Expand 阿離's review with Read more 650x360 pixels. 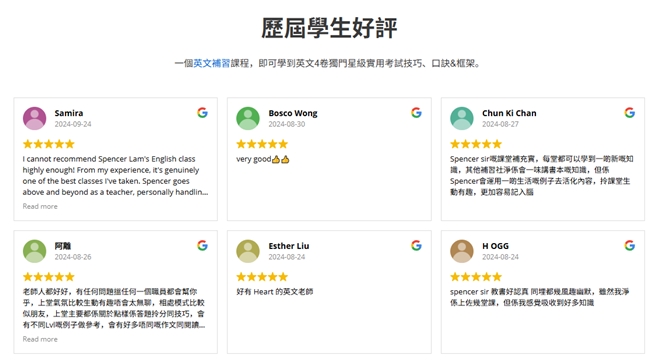40,339
